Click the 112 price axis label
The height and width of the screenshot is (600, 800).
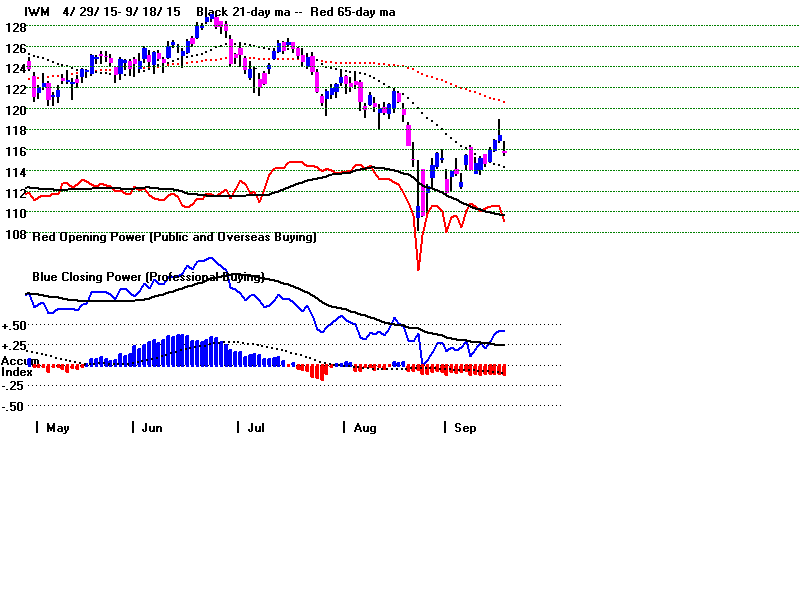pos(16,193)
